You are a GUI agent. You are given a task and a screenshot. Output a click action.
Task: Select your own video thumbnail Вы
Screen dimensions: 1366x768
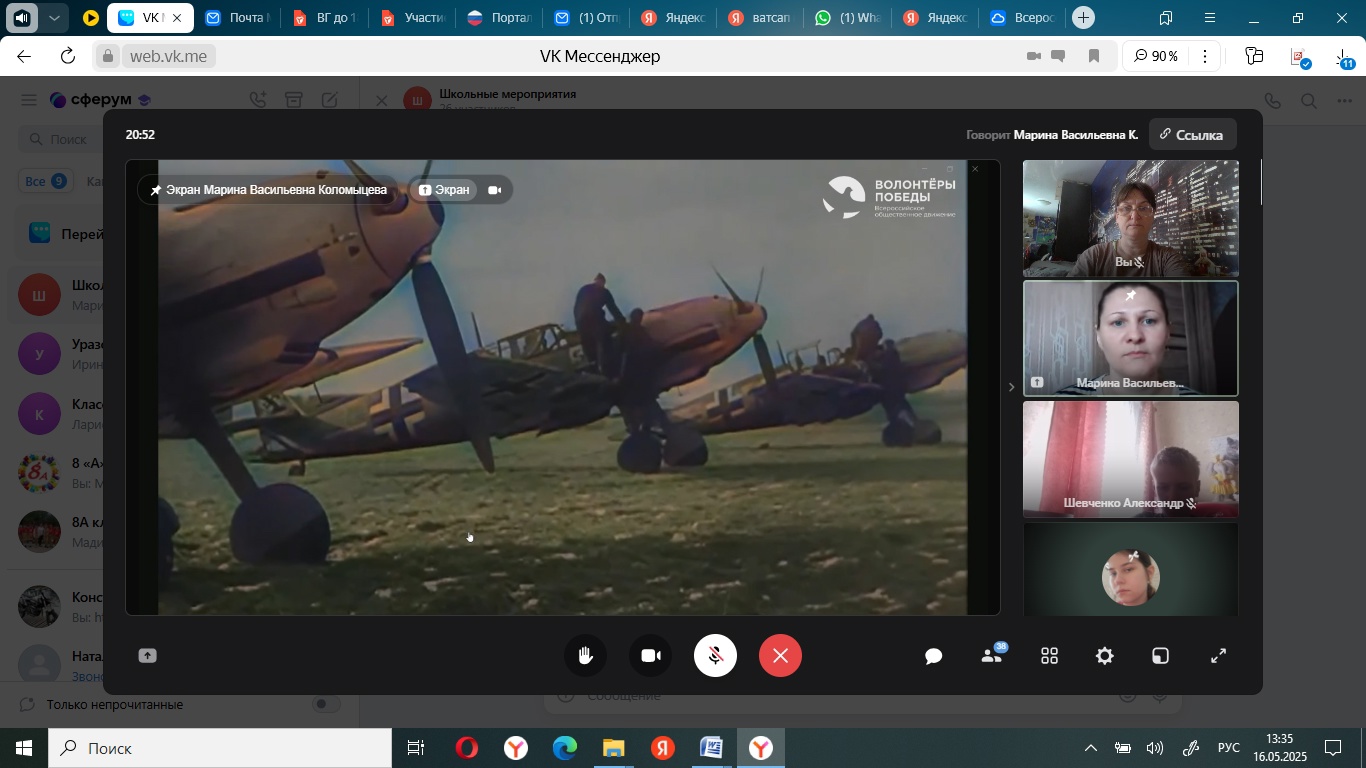pyautogui.click(x=1130, y=218)
